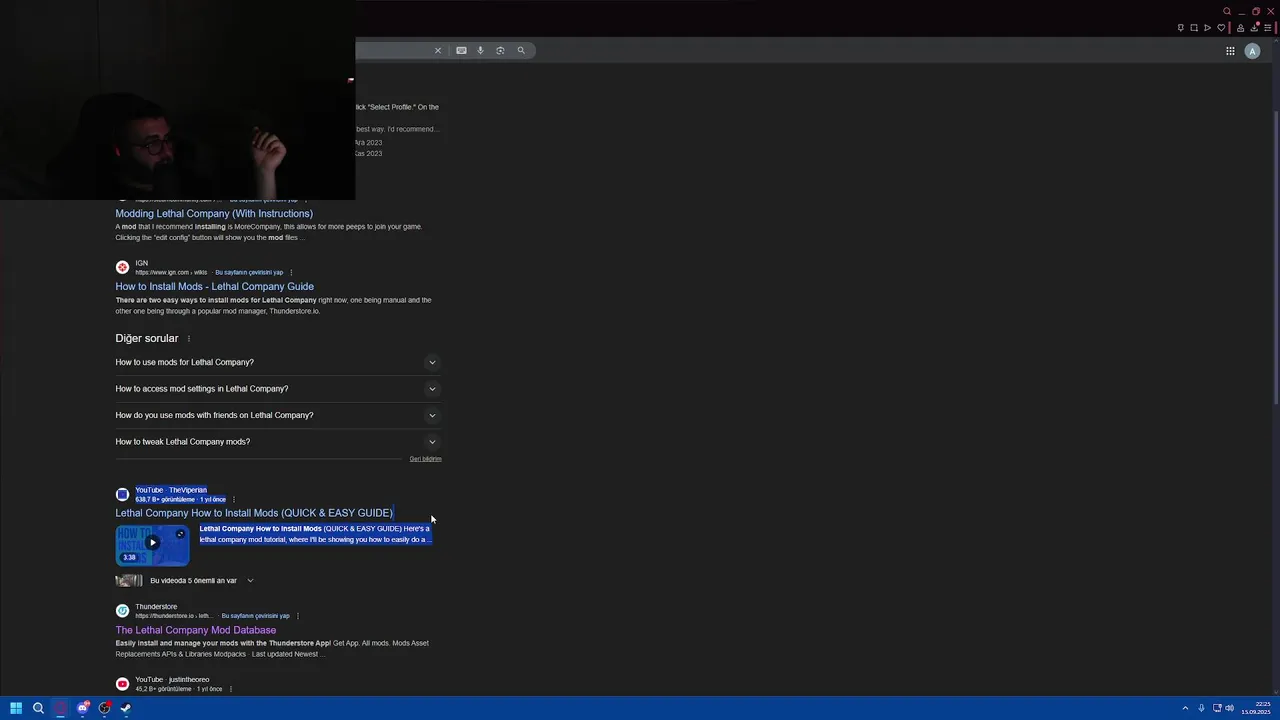
Task: Submit search with the magnifier icon
Action: click(521, 50)
